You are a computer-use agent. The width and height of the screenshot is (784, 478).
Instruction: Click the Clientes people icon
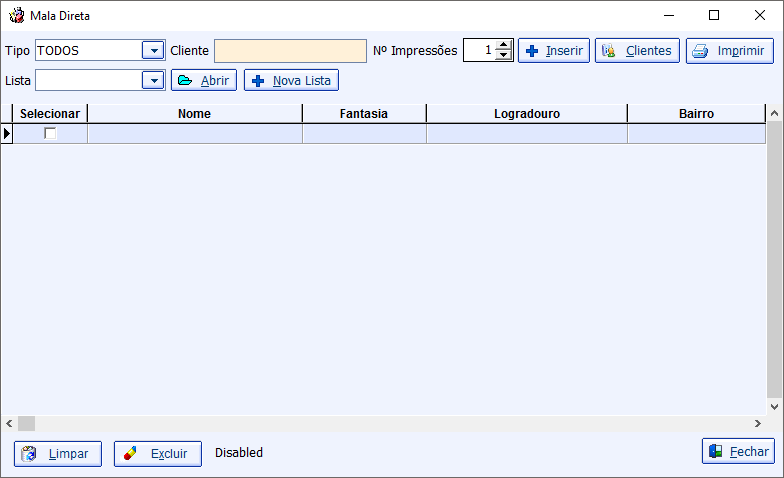[x=608, y=50]
